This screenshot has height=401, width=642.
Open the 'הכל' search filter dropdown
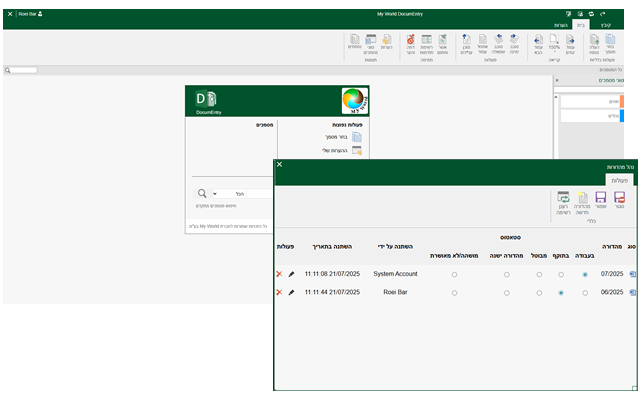pyautogui.click(x=228, y=194)
